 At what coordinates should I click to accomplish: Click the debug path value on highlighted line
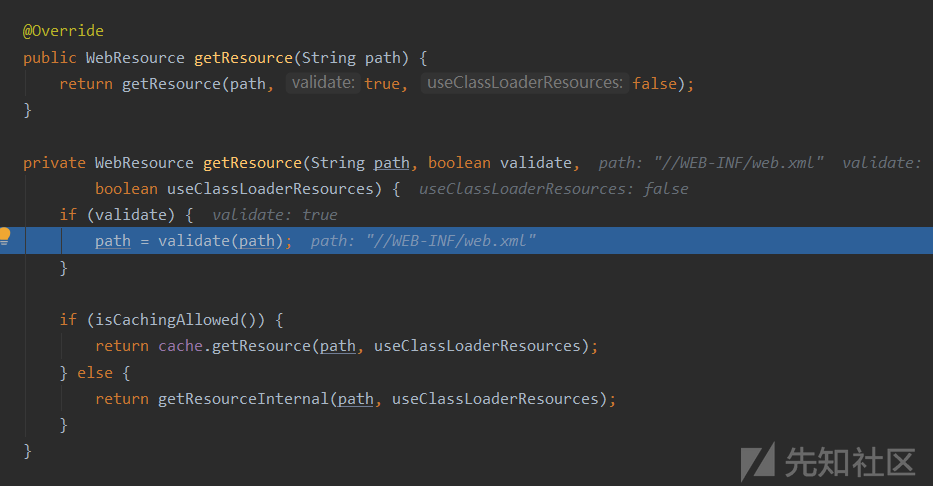point(424,241)
